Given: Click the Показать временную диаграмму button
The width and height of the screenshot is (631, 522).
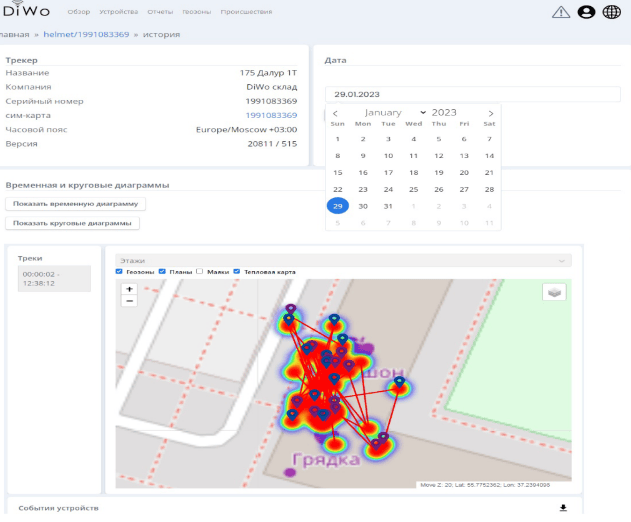Looking at the screenshot, I should (76, 204).
